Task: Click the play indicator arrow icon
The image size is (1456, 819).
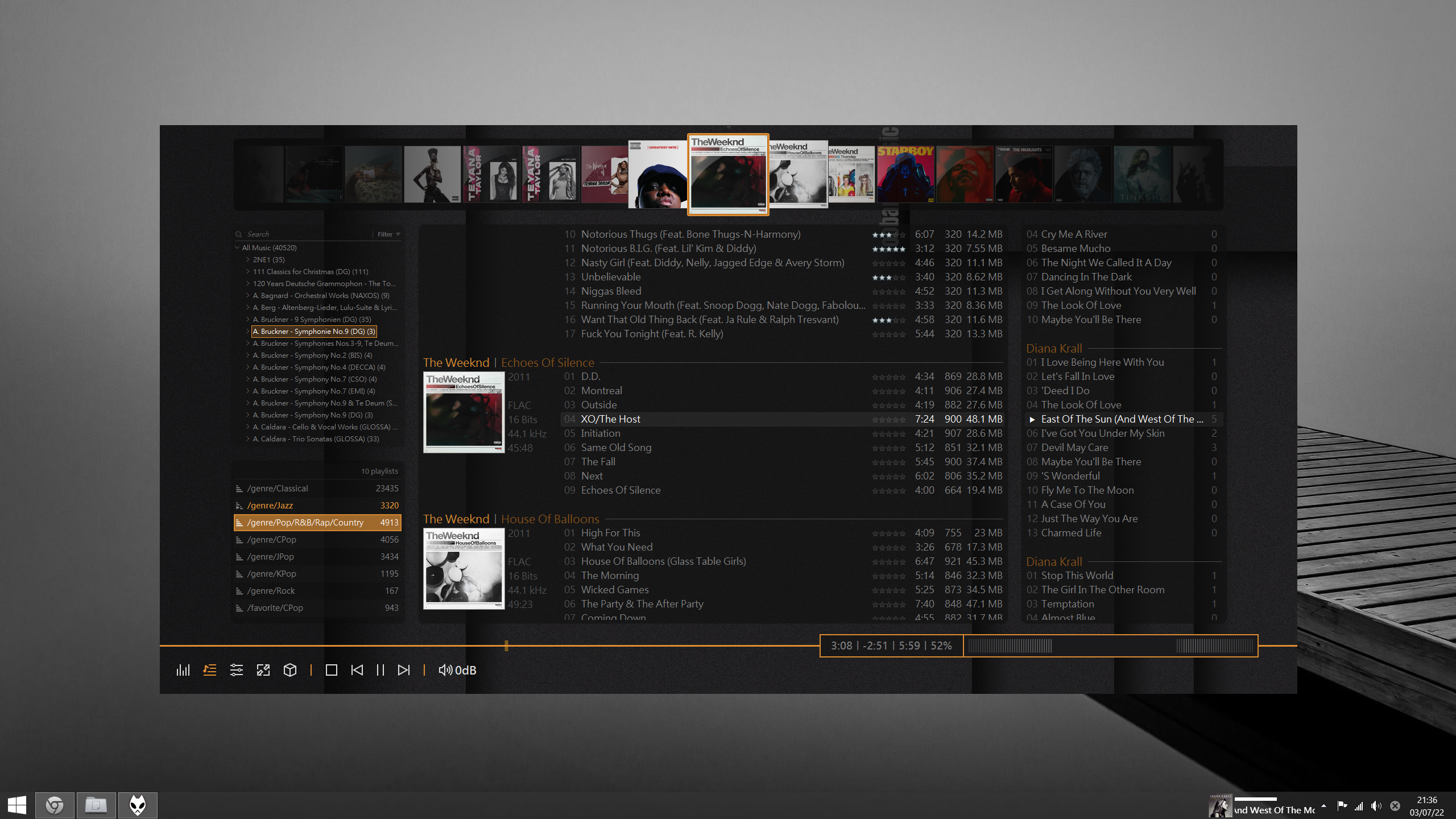Action: point(1032,420)
